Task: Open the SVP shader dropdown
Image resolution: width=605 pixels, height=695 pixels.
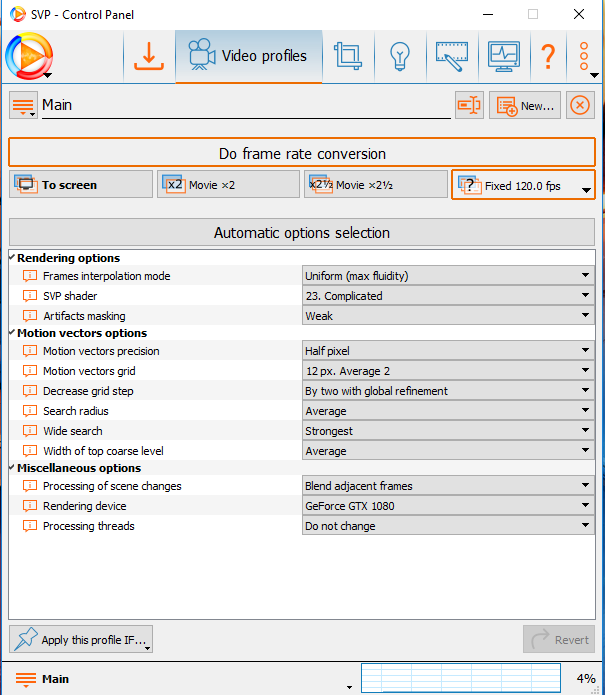Action: point(447,296)
